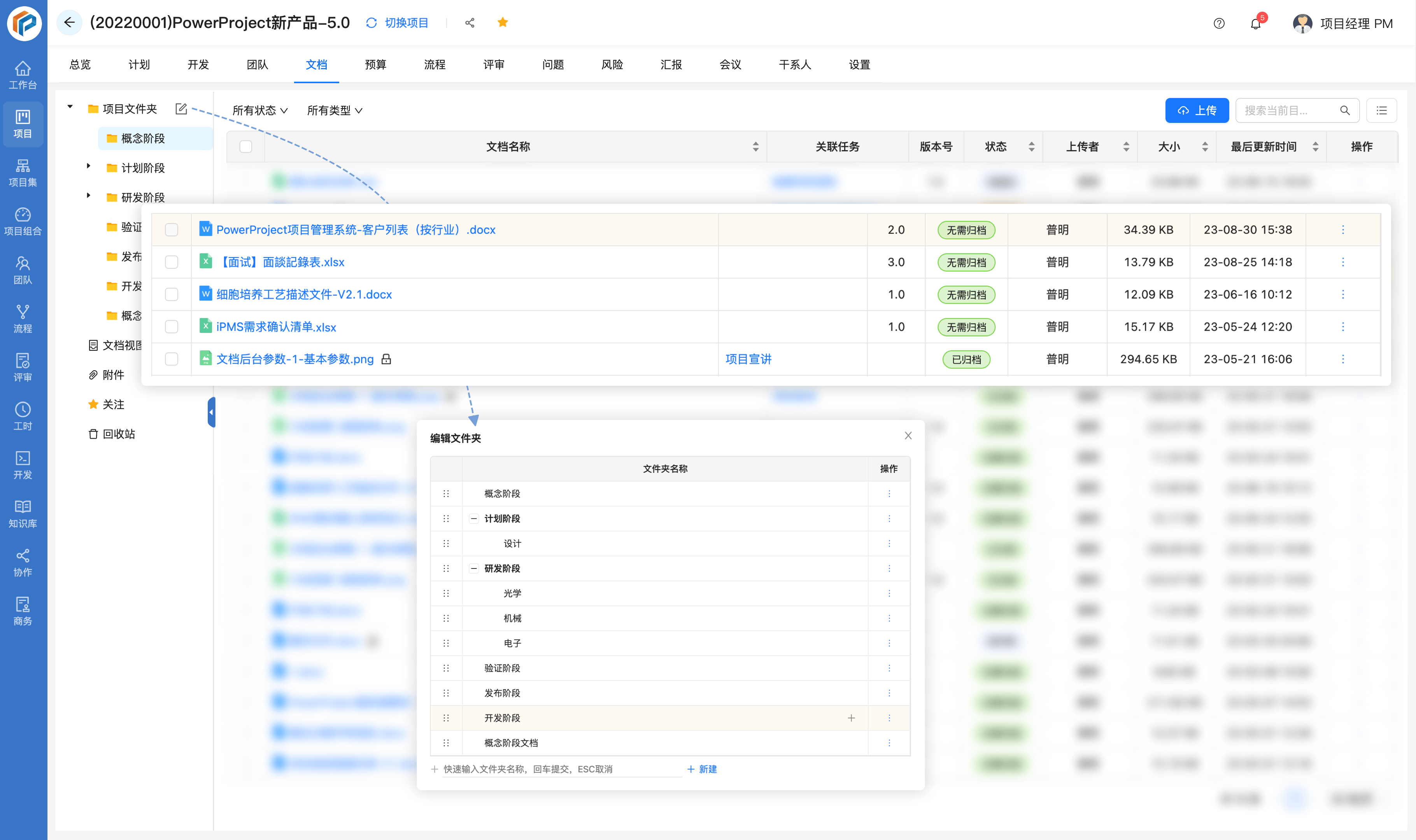
Task: Switch to the 计划 tab
Action: (x=139, y=65)
